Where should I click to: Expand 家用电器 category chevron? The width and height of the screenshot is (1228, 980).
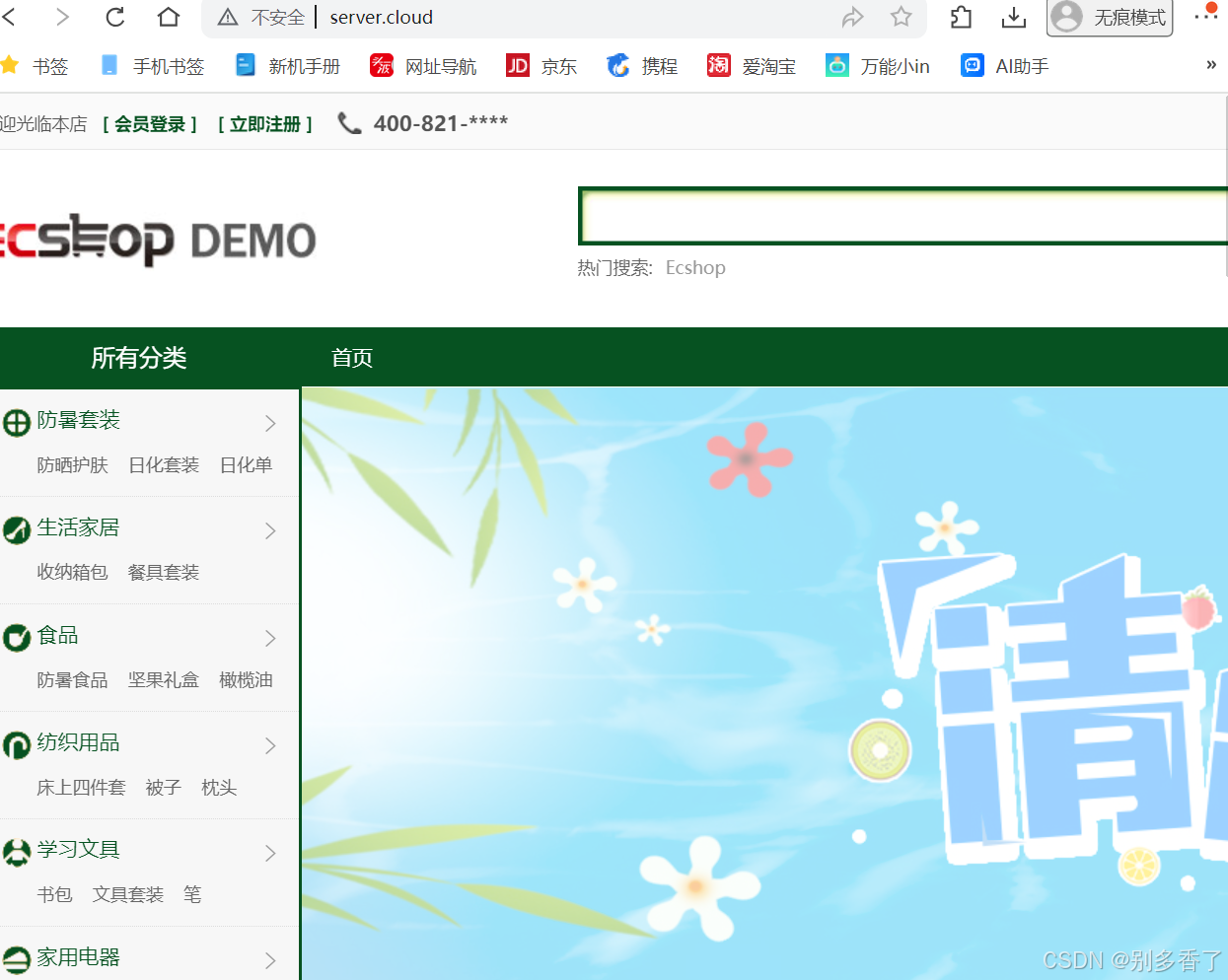pyautogui.click(x=270, y=960)
